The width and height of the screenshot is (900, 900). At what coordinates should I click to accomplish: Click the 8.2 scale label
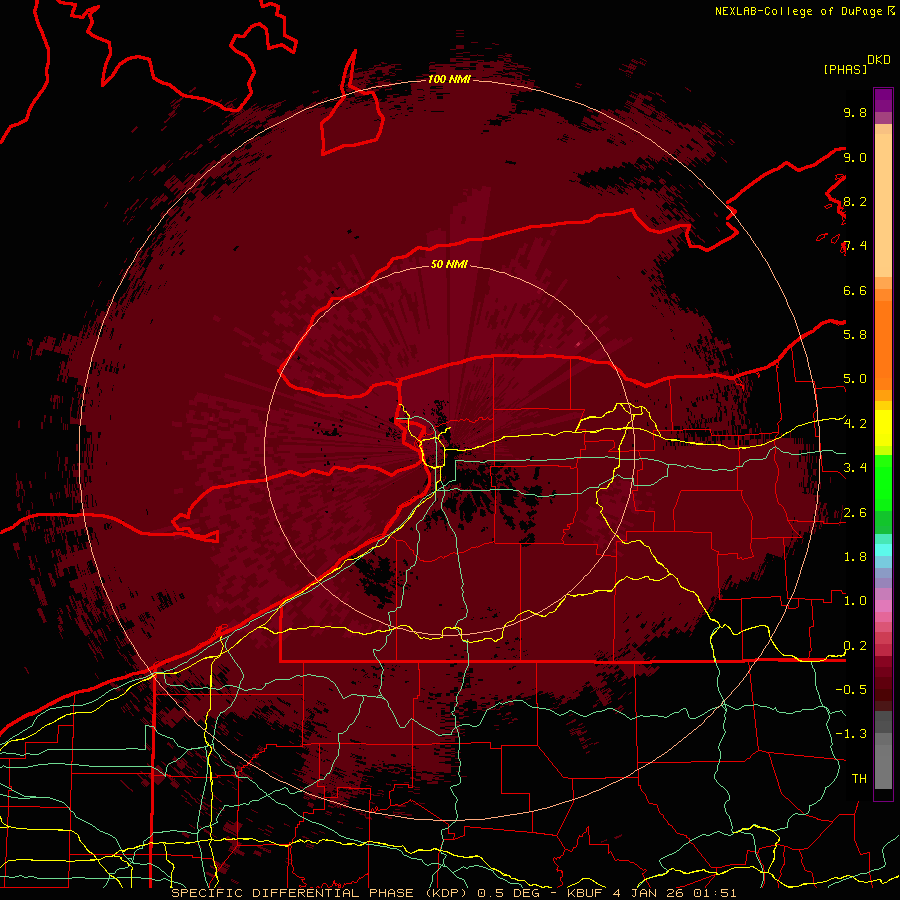pos(855,201)
